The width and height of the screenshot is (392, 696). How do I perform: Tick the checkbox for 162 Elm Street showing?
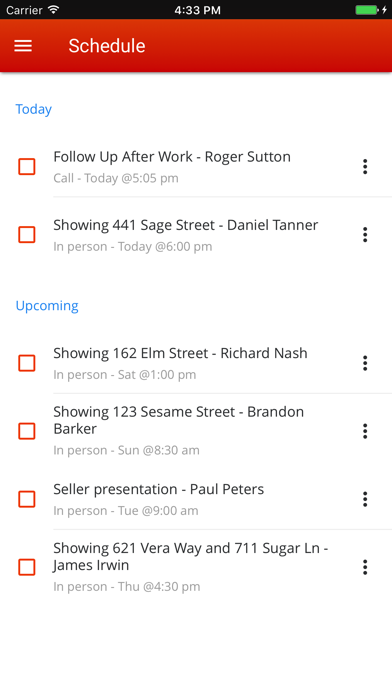[x=27, y=363]
